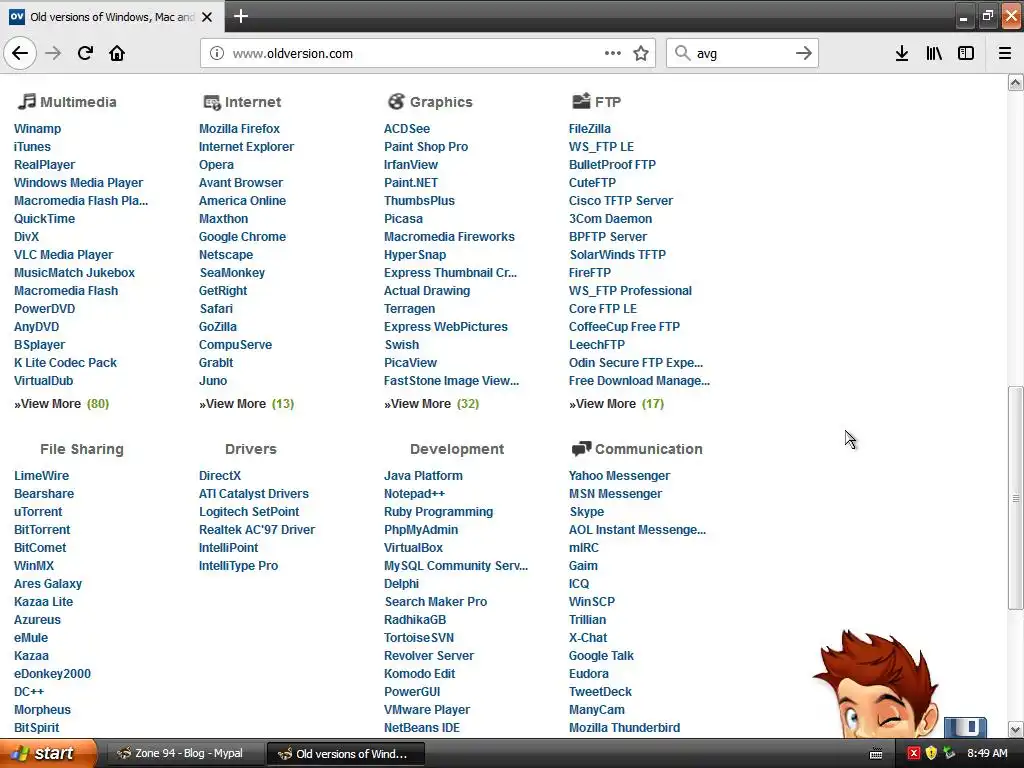Click the scrollbar down arrow

coord(1015,729)
